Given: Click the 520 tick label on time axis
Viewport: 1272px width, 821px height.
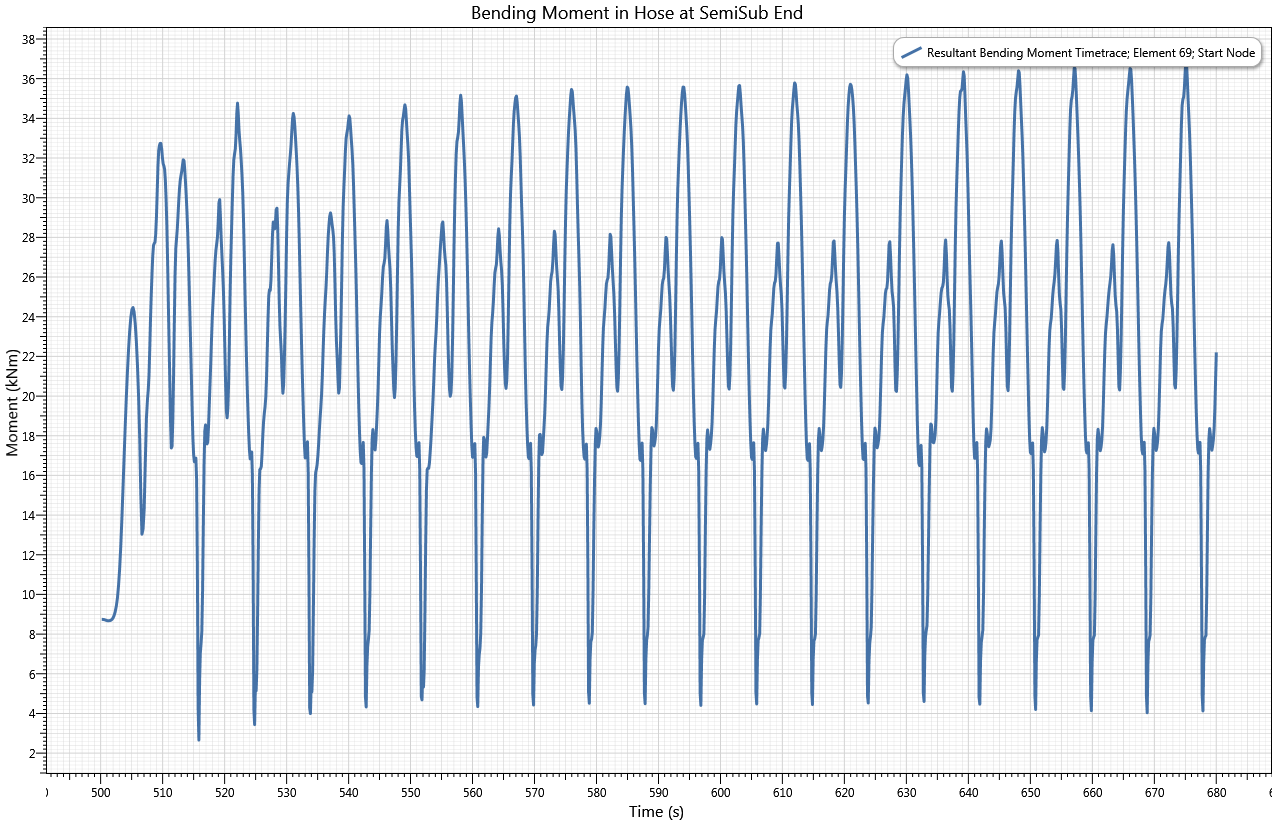Looking at the screenshot, I should tap(224, 793).
